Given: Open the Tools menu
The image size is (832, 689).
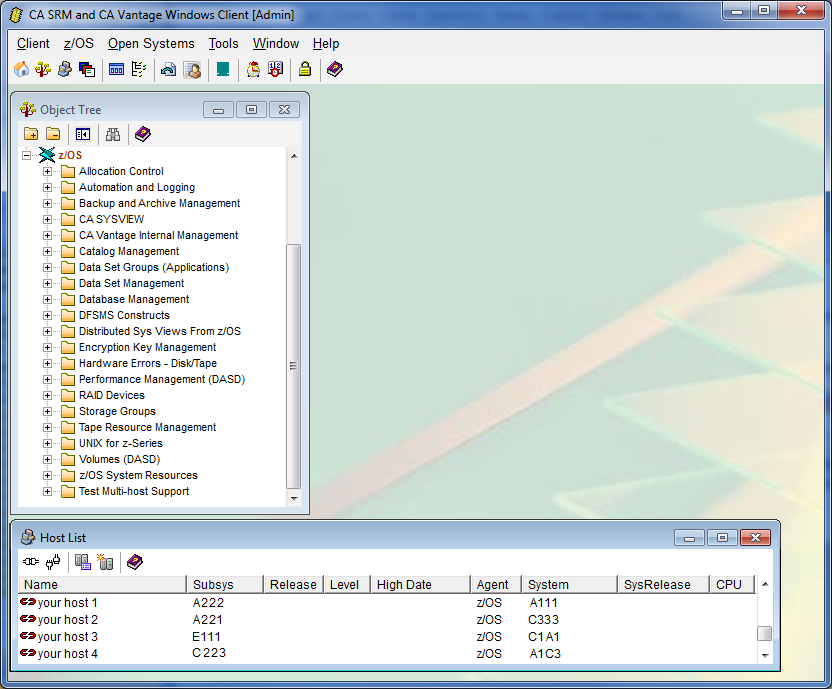Looking at the screenshot, I should click(223, 44).
